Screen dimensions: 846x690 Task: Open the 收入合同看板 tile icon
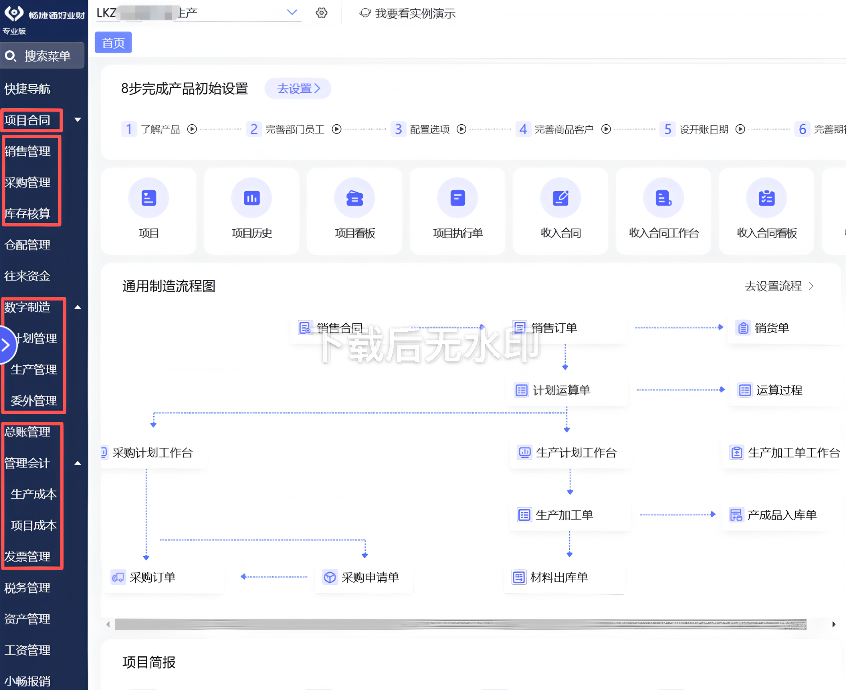pyautogui.click(x=766, y=198)
